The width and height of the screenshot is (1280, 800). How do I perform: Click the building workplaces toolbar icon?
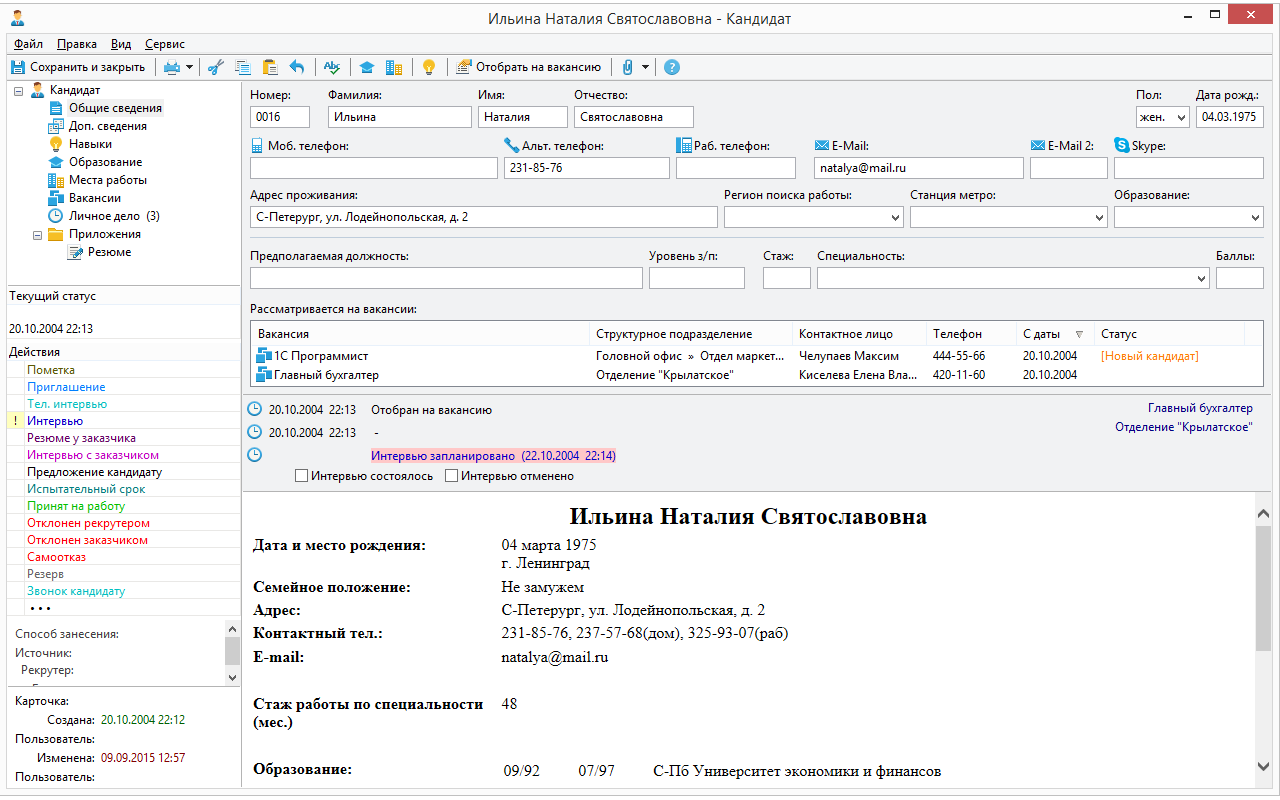394,67
